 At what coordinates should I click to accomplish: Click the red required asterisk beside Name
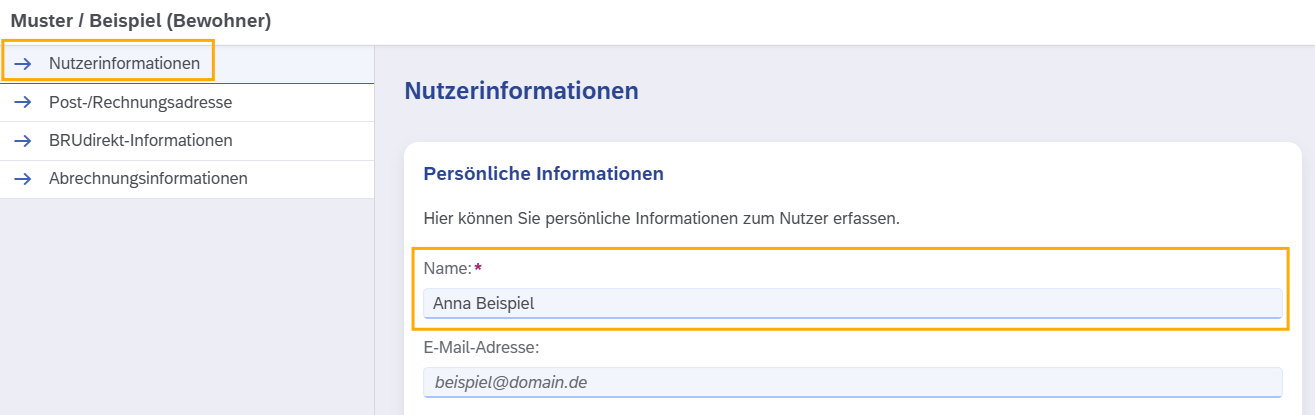point(478,267)
